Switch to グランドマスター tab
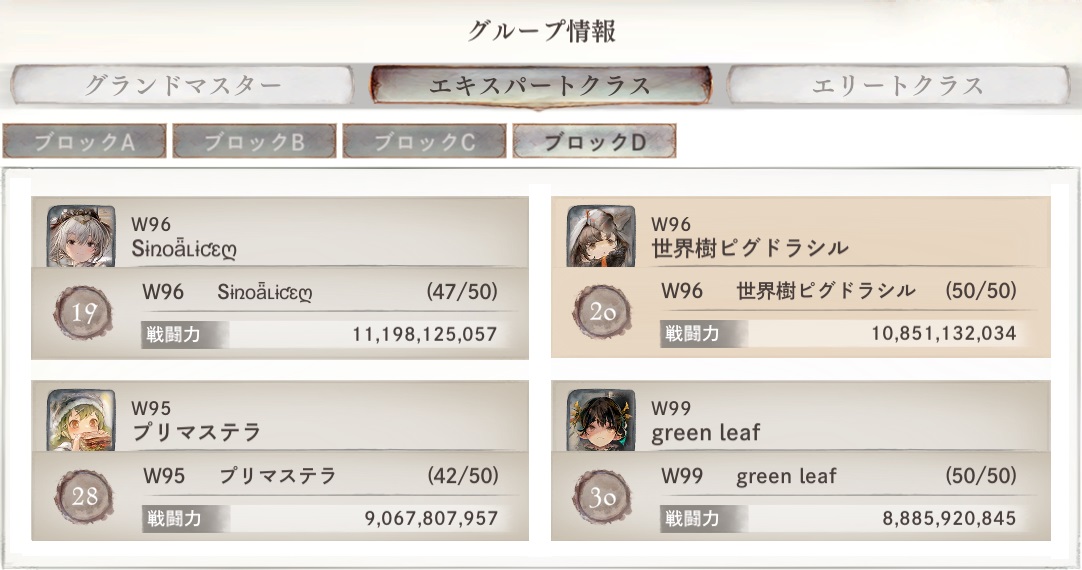The height and width of the screenshot is (570, 1082). tap(182, 85)
